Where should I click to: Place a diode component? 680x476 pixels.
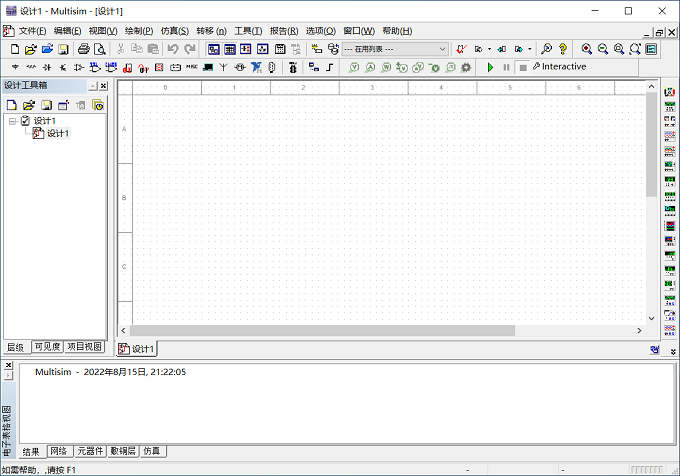[x=47, y=67]
